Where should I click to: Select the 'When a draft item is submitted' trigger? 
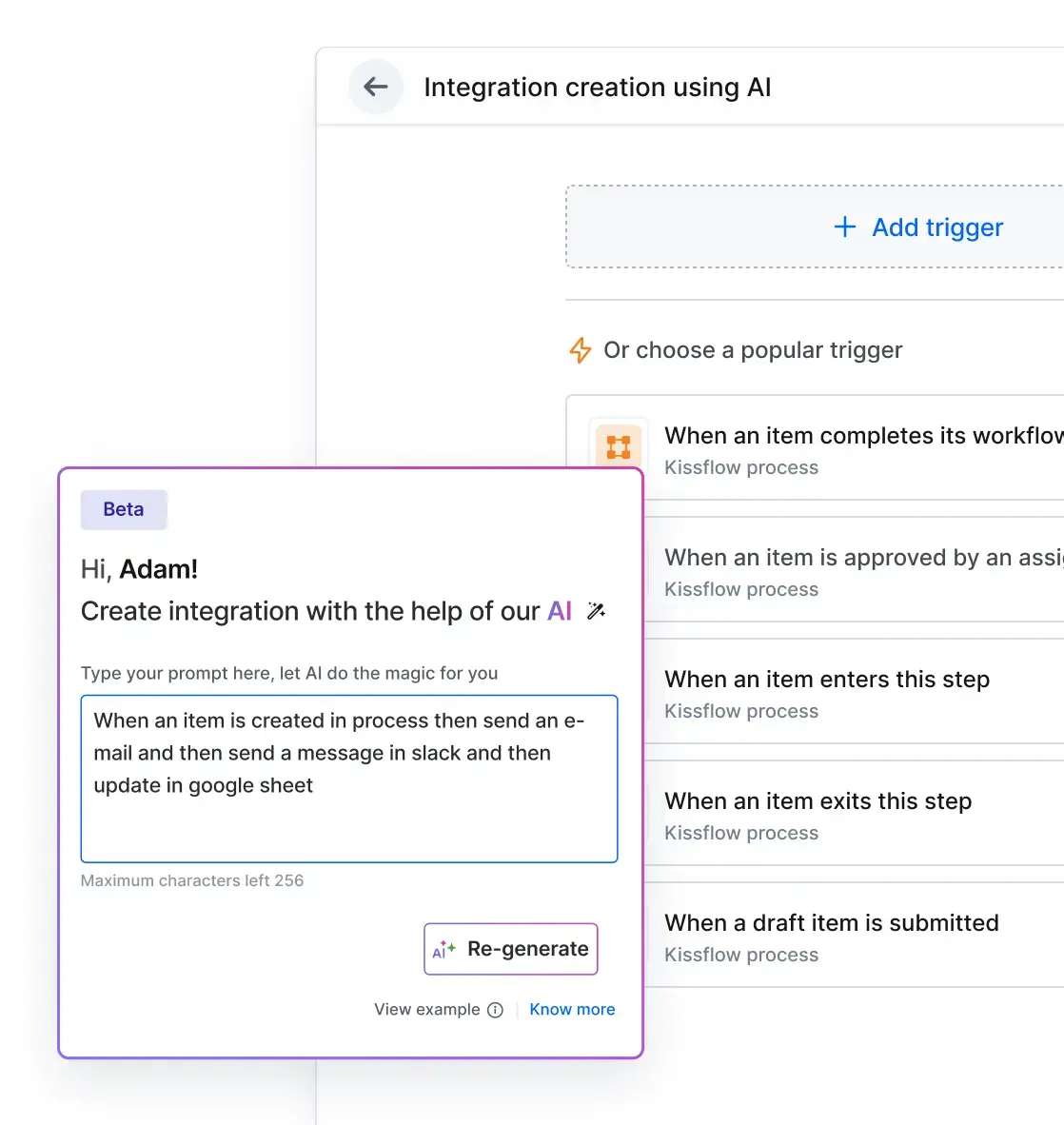point(832,922)
